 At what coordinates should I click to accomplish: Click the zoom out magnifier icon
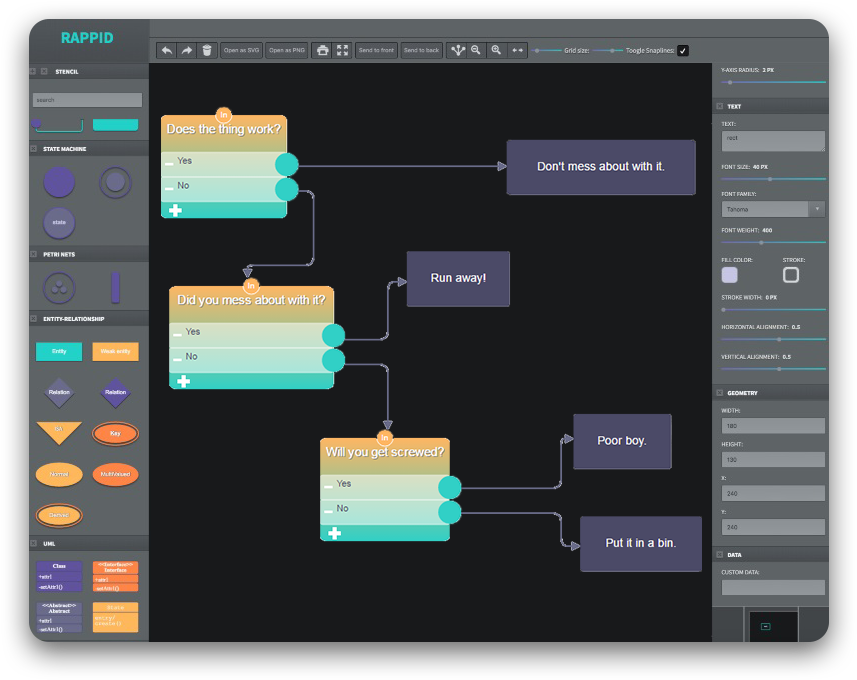coord(476,50)
